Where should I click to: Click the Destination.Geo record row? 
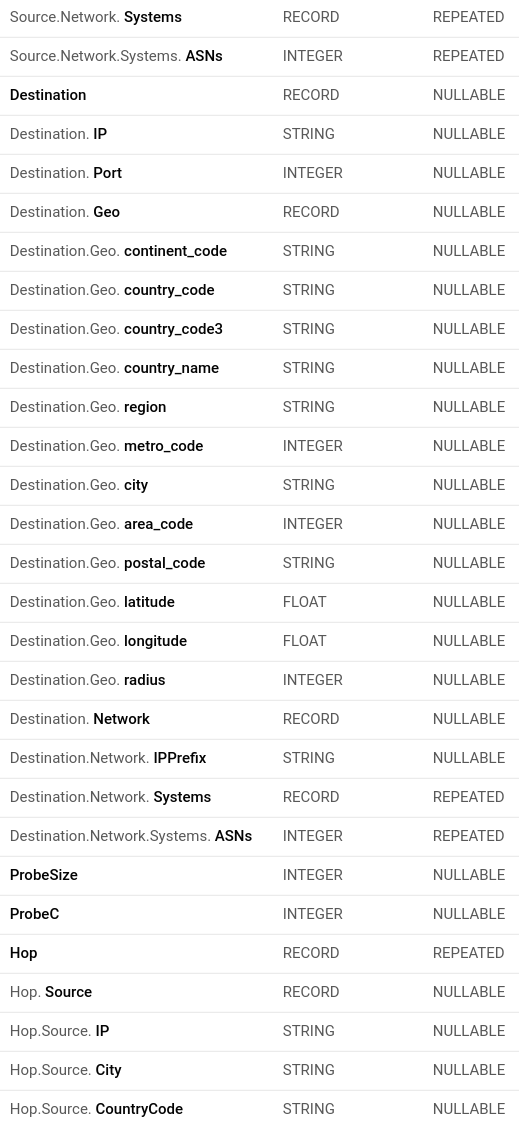point(259,212)
